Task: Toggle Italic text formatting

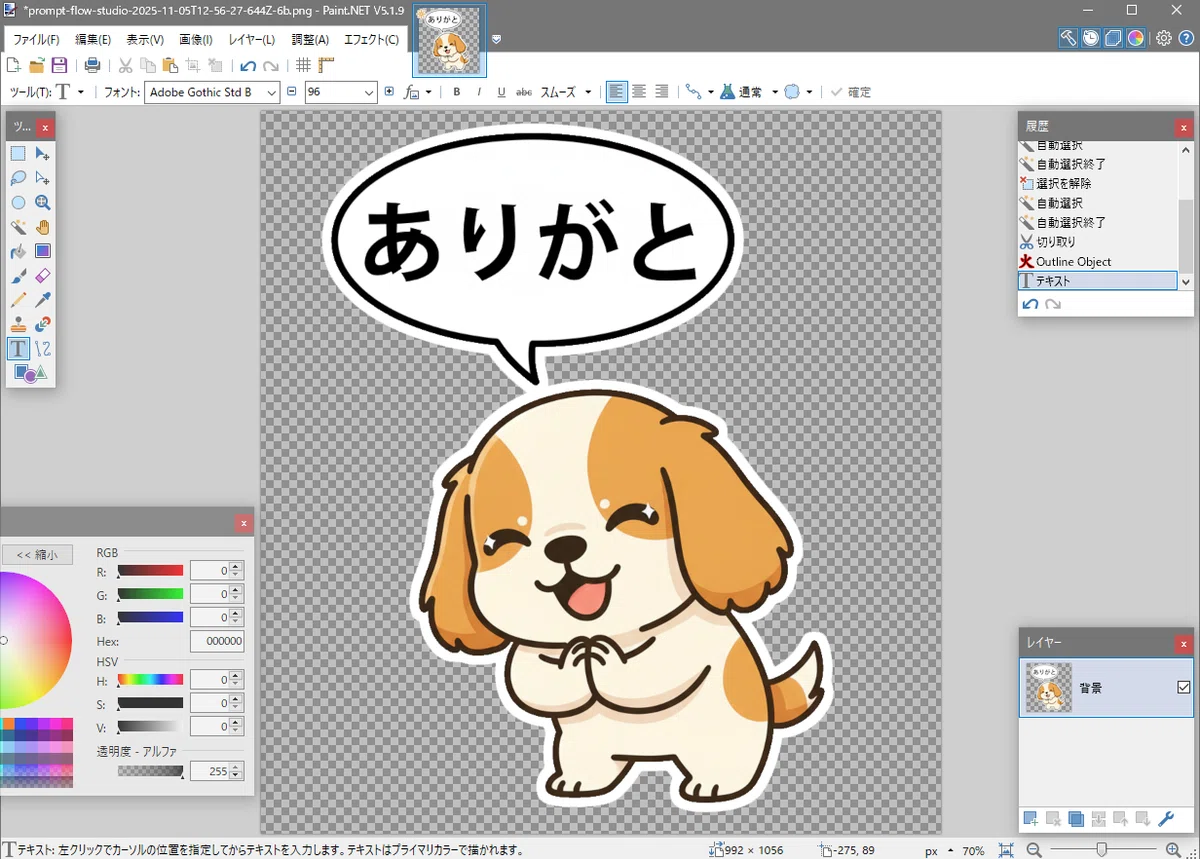Action: 479,92
